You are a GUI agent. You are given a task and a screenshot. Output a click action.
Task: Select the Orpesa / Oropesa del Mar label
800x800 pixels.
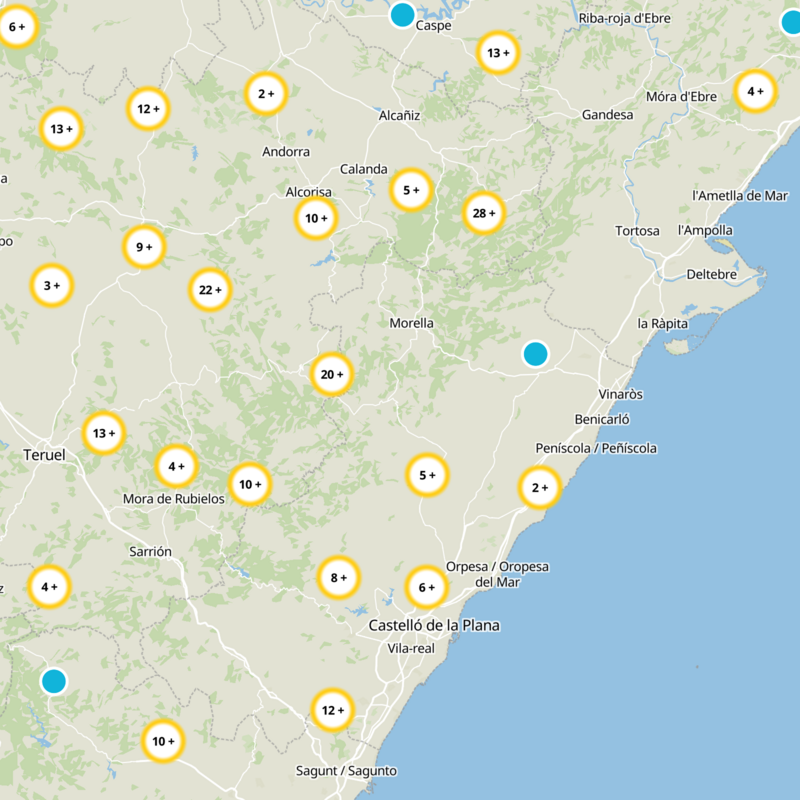point(497,574)
